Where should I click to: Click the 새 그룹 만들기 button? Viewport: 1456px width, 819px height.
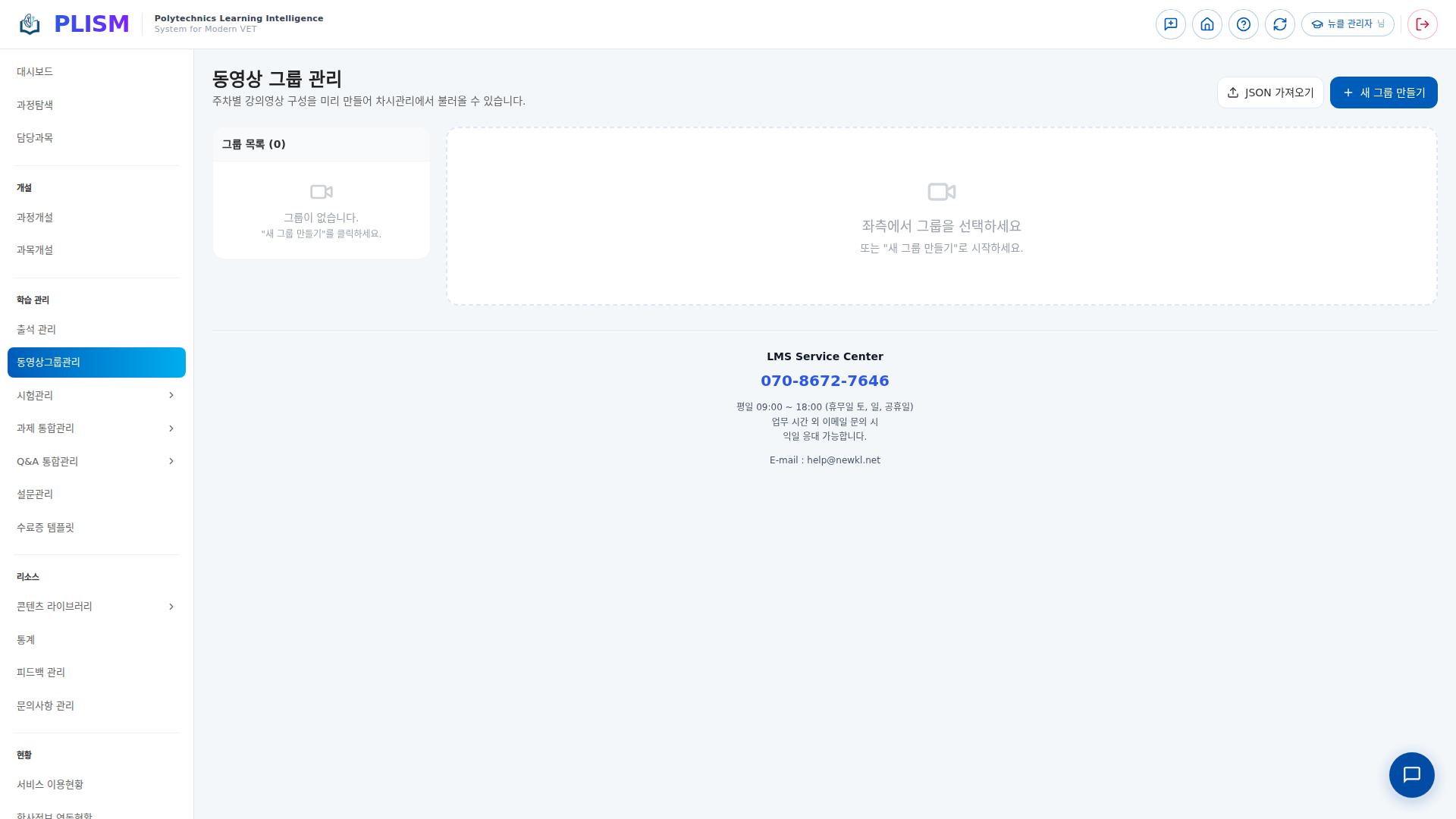1382,93
